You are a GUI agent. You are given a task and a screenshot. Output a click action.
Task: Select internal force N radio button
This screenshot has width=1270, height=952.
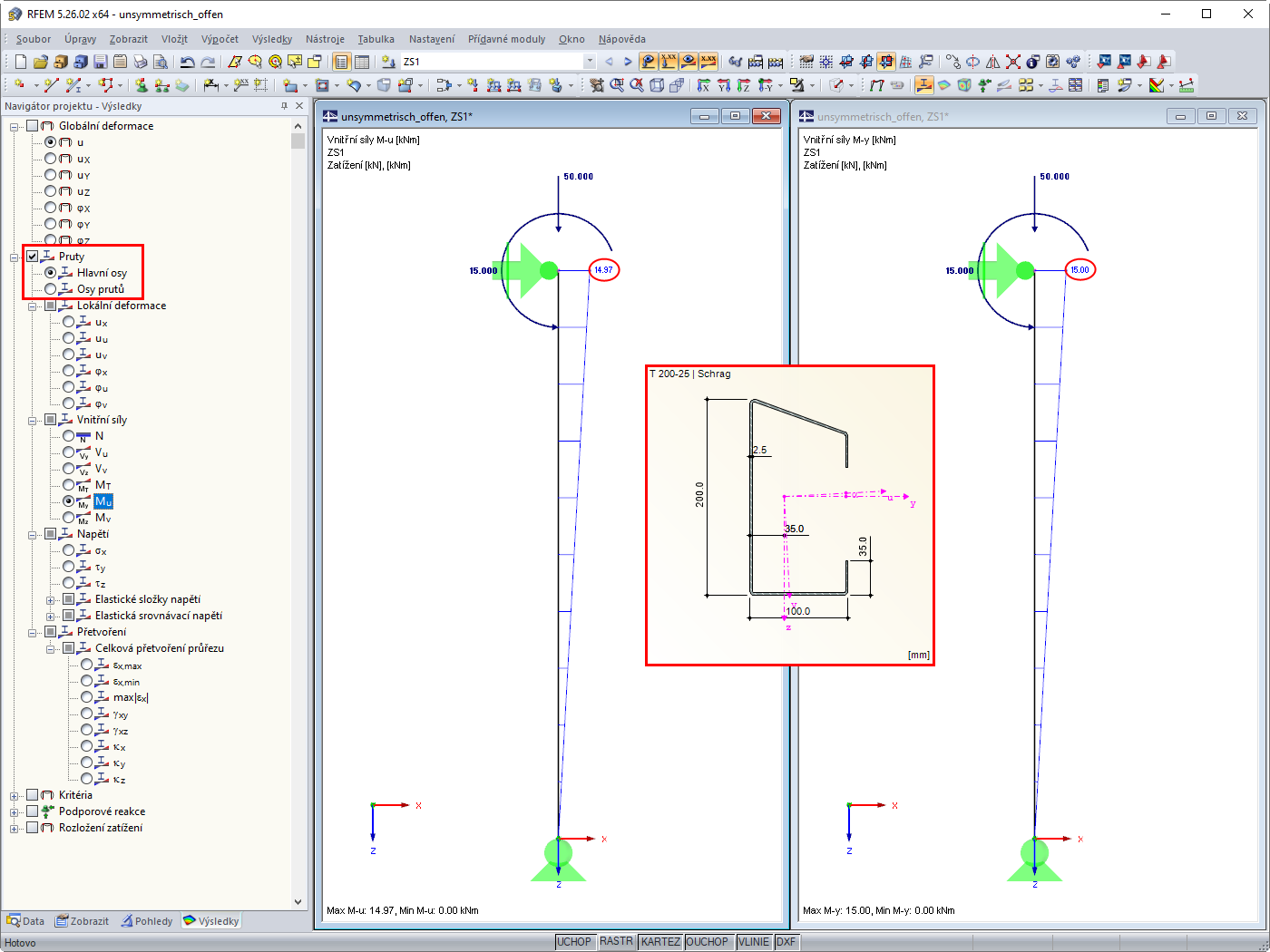pyautogui.click(x=69, y=436)
